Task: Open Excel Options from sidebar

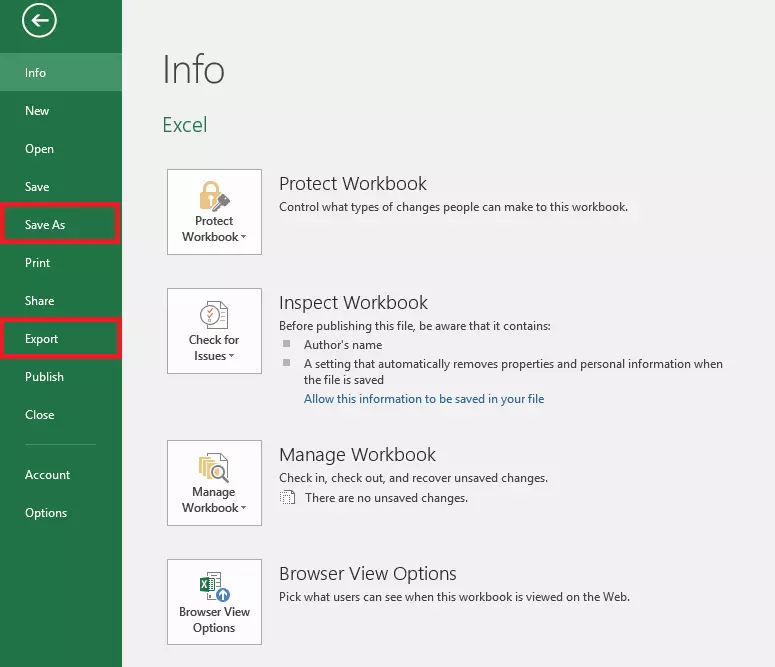Action: coord(61,513)
